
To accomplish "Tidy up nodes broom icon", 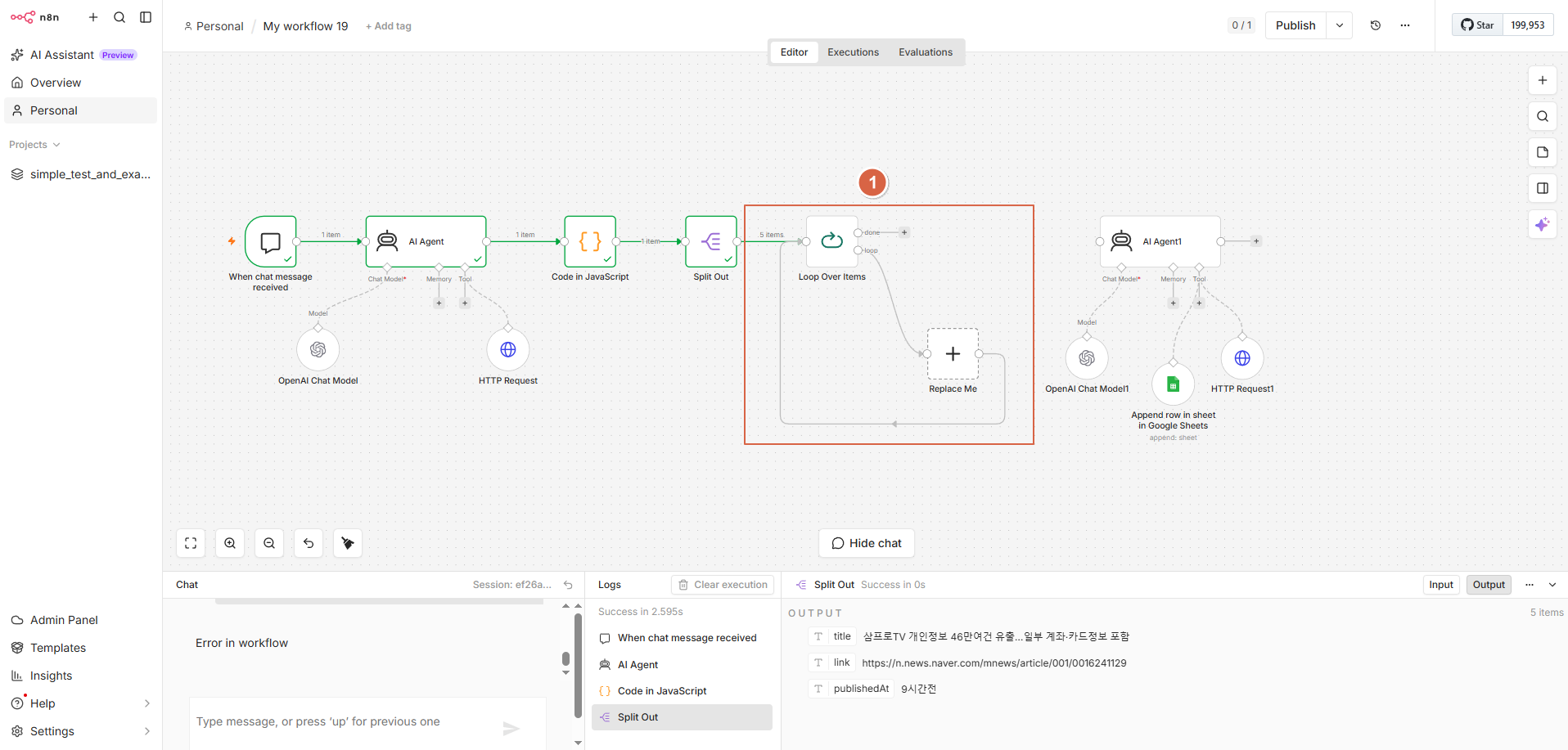I will tap(348, 543).
